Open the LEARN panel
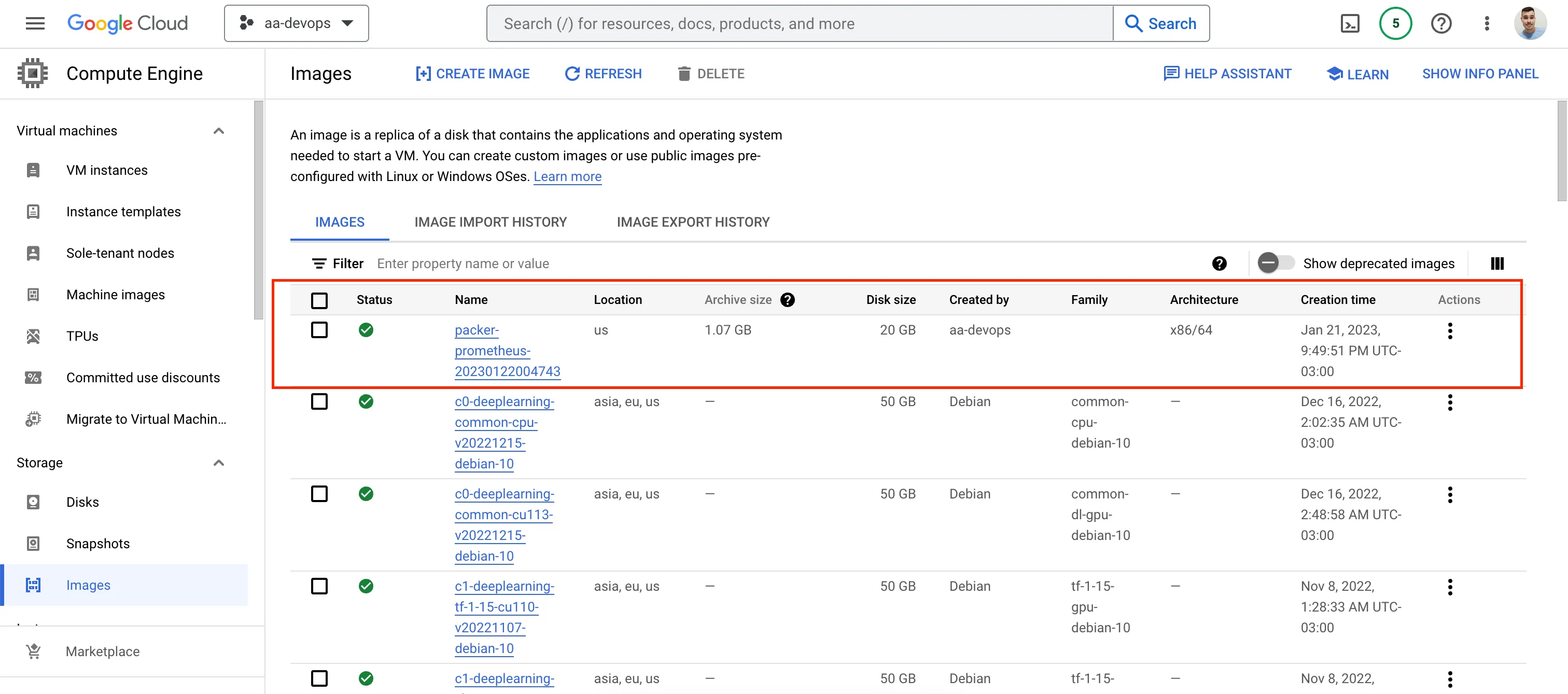Viewport: 1568px width, 694px height. (1357, 74)
